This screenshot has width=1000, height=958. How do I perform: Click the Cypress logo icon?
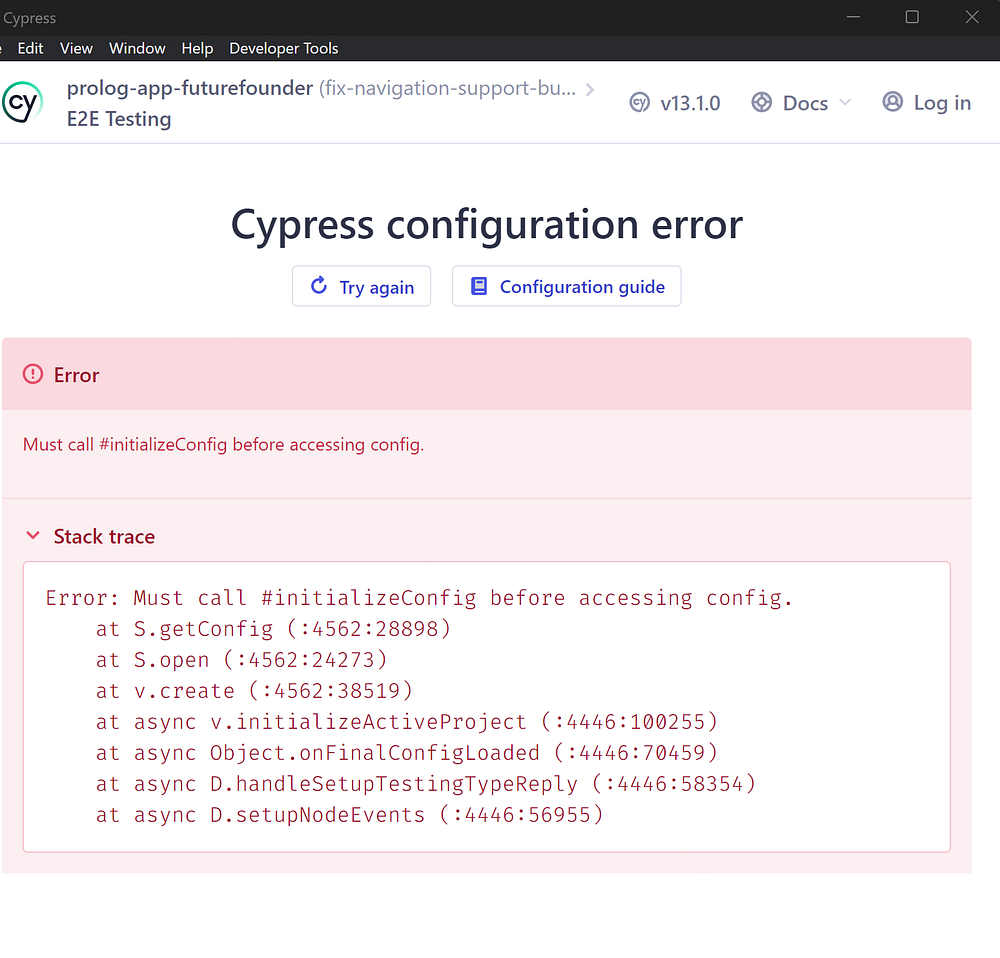click(x=22, y=103)
